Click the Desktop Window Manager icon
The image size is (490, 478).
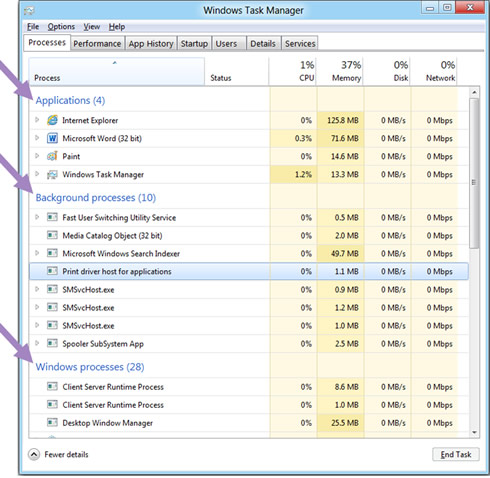click(52, 423)
